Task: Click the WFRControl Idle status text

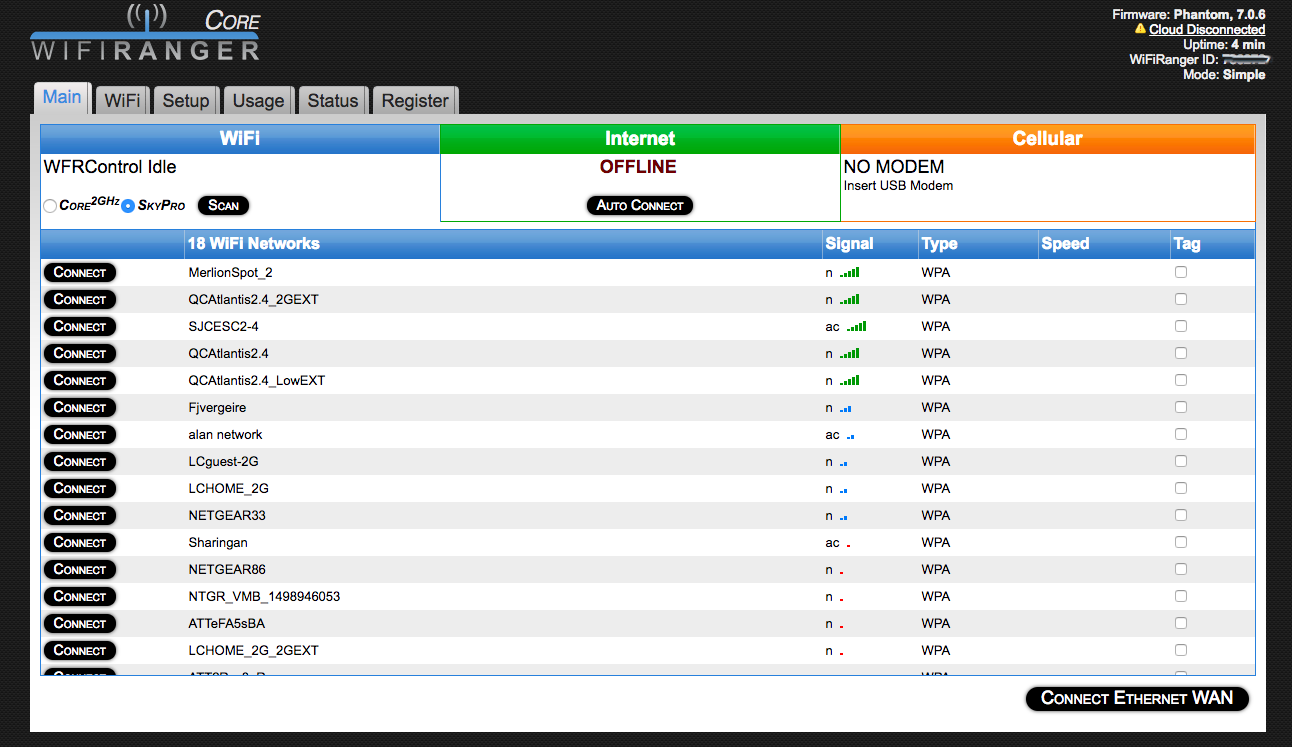Action: (x=110, y=167)
